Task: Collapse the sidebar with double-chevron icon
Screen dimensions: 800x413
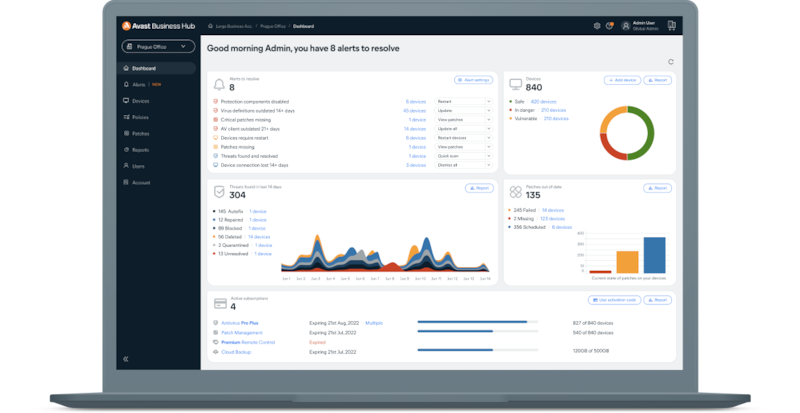Action: click(126, 359)
